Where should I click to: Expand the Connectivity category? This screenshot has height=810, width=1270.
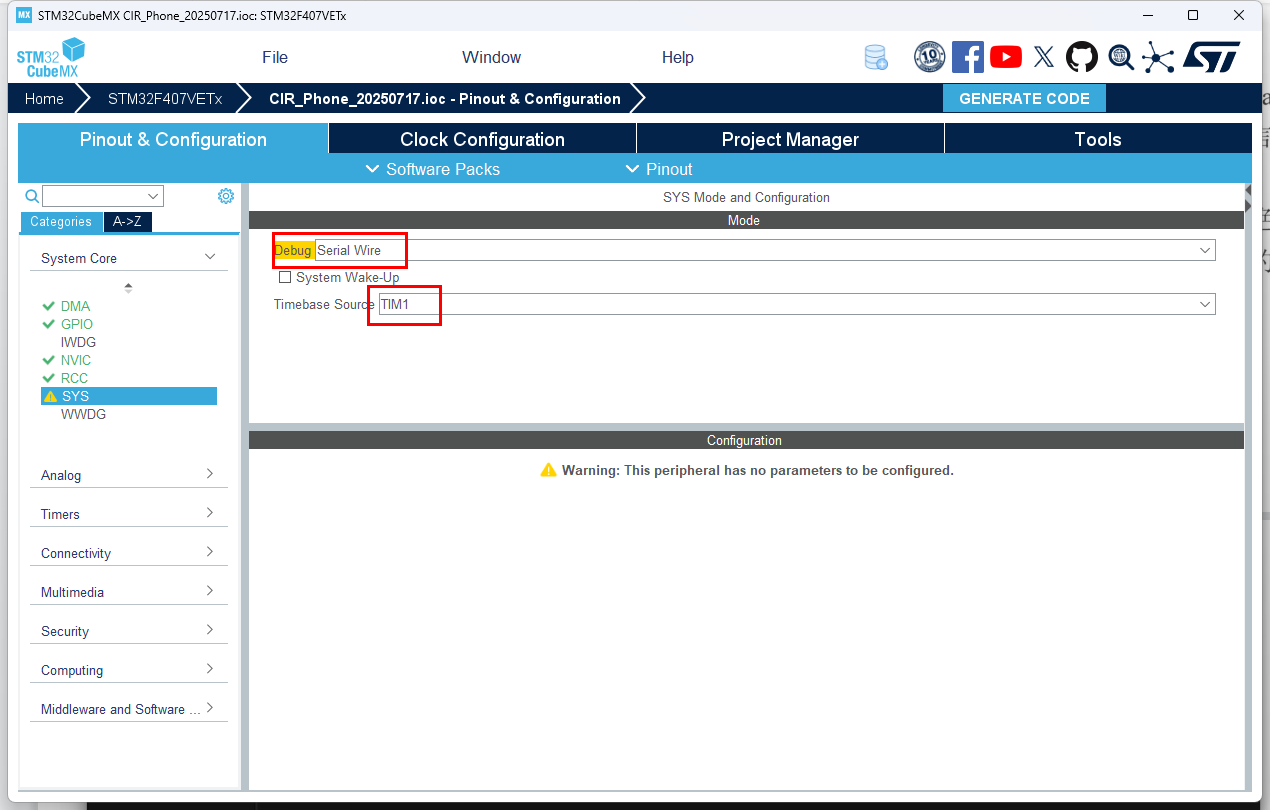pos(128,553)
